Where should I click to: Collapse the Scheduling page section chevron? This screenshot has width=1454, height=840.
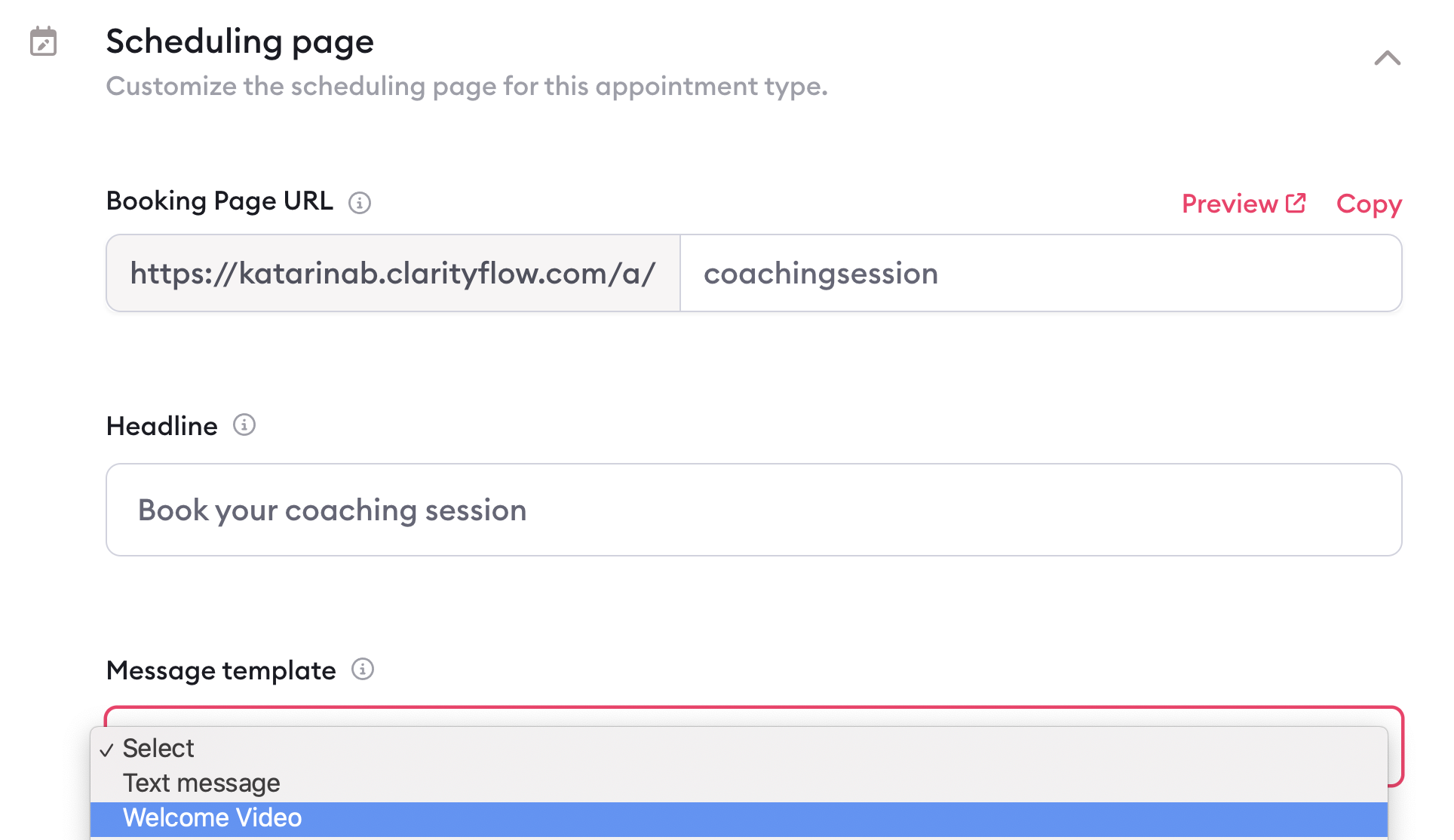(x=1387, y=58)
